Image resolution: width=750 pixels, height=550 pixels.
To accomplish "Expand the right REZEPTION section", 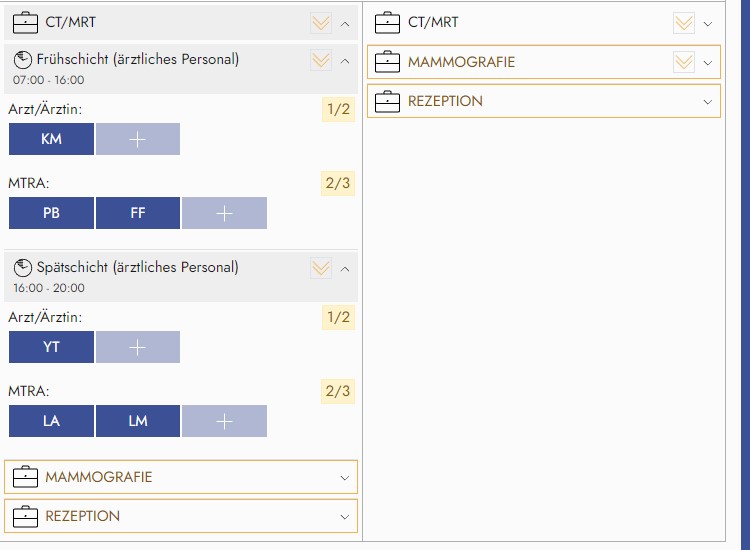I will [x=708, y=101].
